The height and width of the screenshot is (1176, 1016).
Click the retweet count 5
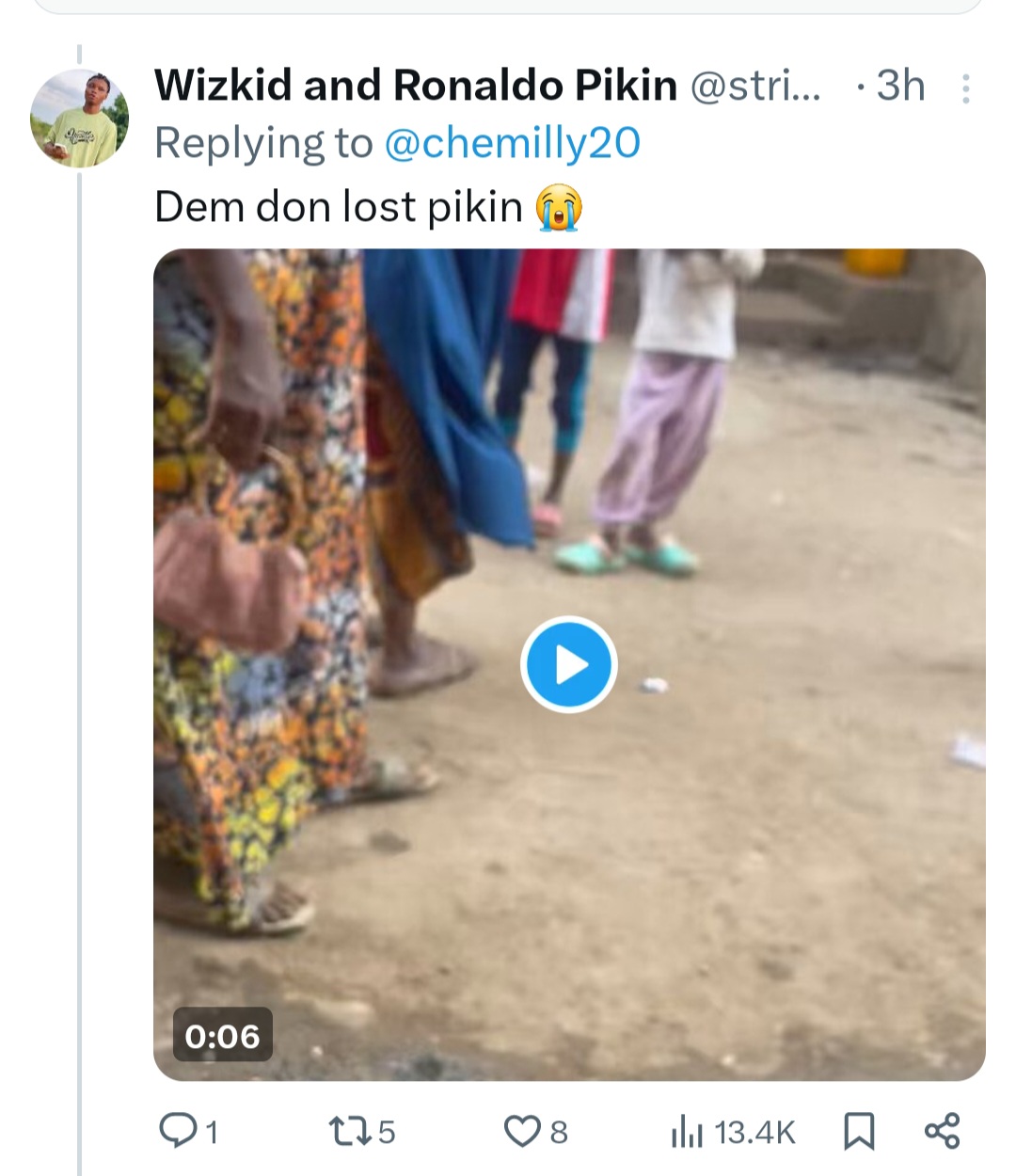[x=387, y=1131]
